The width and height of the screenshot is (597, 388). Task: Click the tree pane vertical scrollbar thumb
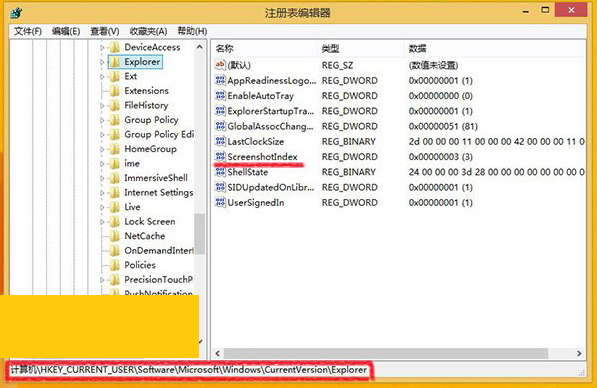point(200,233)
